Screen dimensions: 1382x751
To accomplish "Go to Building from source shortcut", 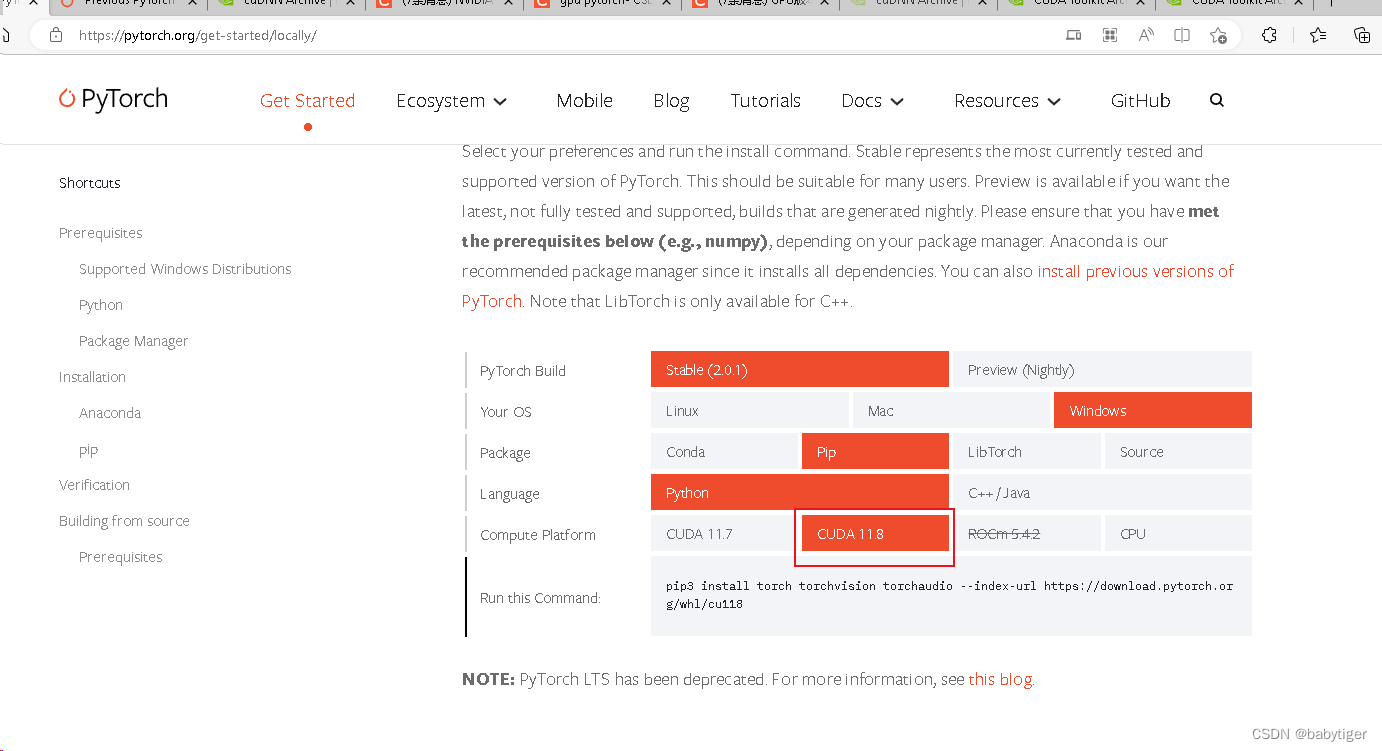I will 124,521.
